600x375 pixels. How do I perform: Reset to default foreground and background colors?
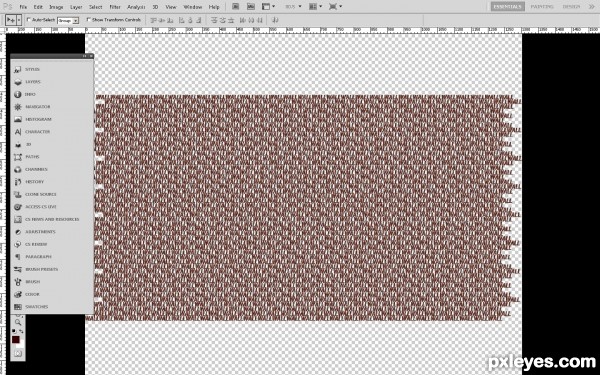(14, 331)
